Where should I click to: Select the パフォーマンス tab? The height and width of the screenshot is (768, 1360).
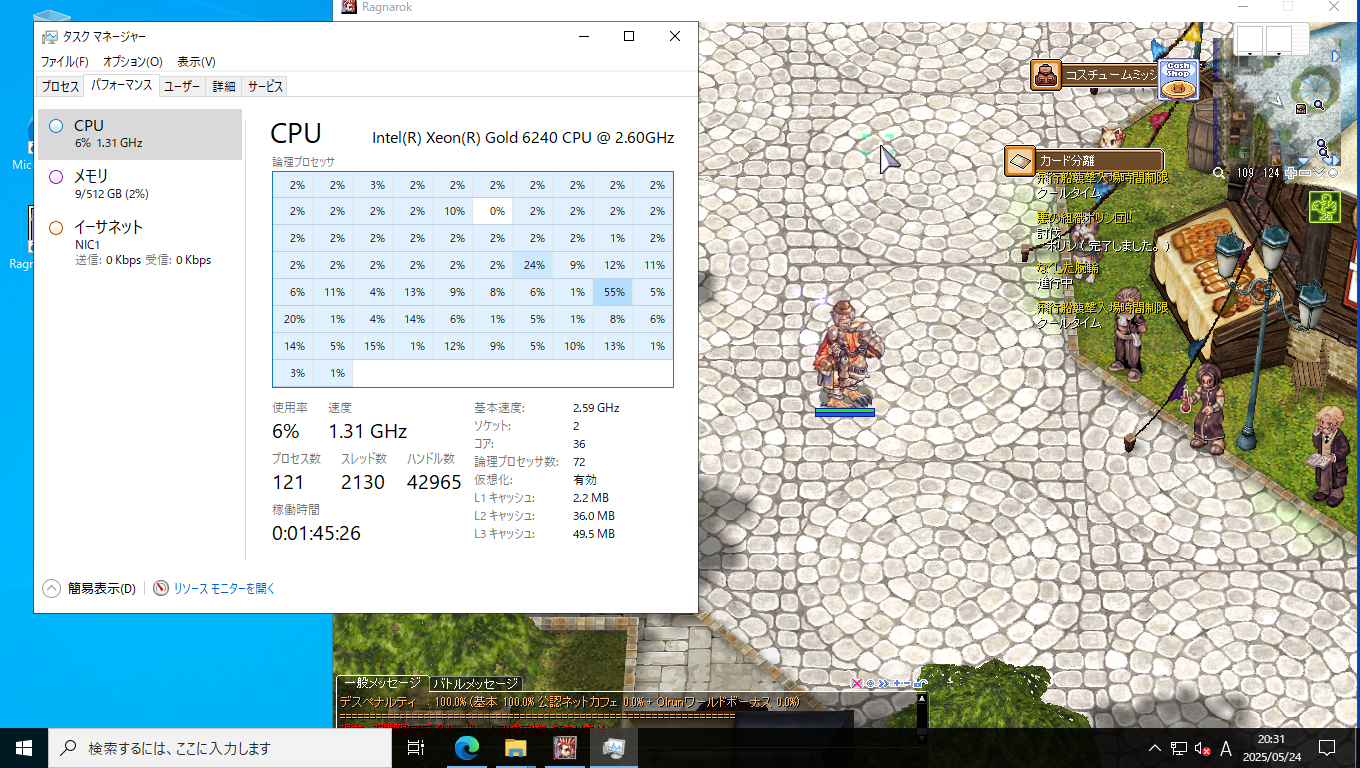pyautogui.click(x=121, y=86)
